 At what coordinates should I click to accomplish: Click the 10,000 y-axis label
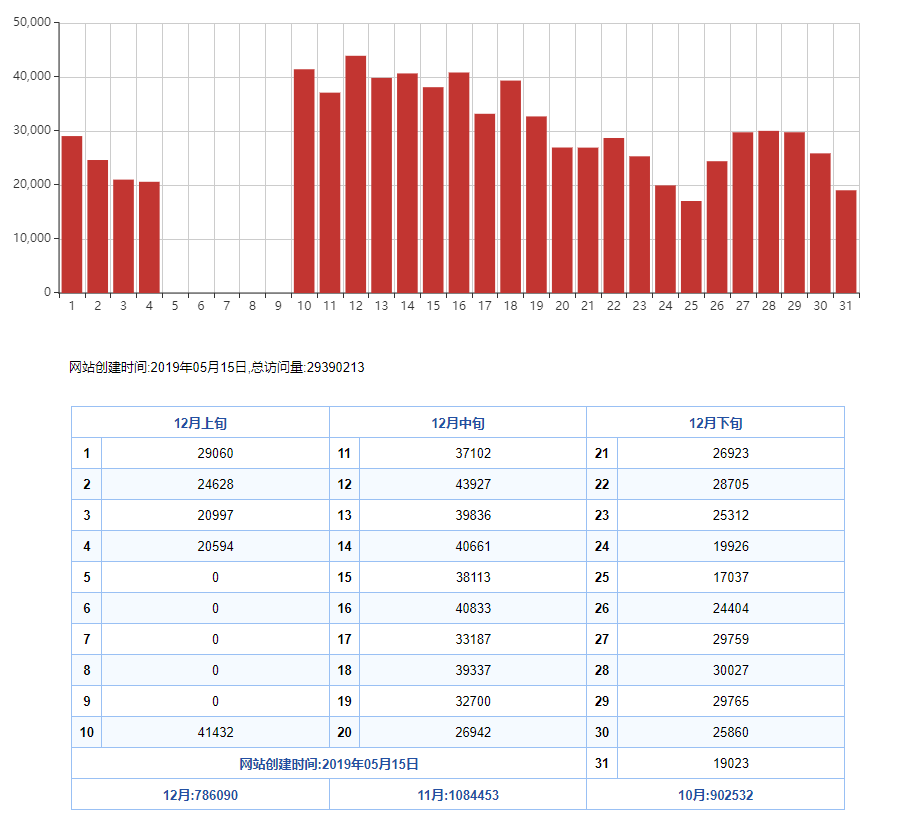(32, 238)
